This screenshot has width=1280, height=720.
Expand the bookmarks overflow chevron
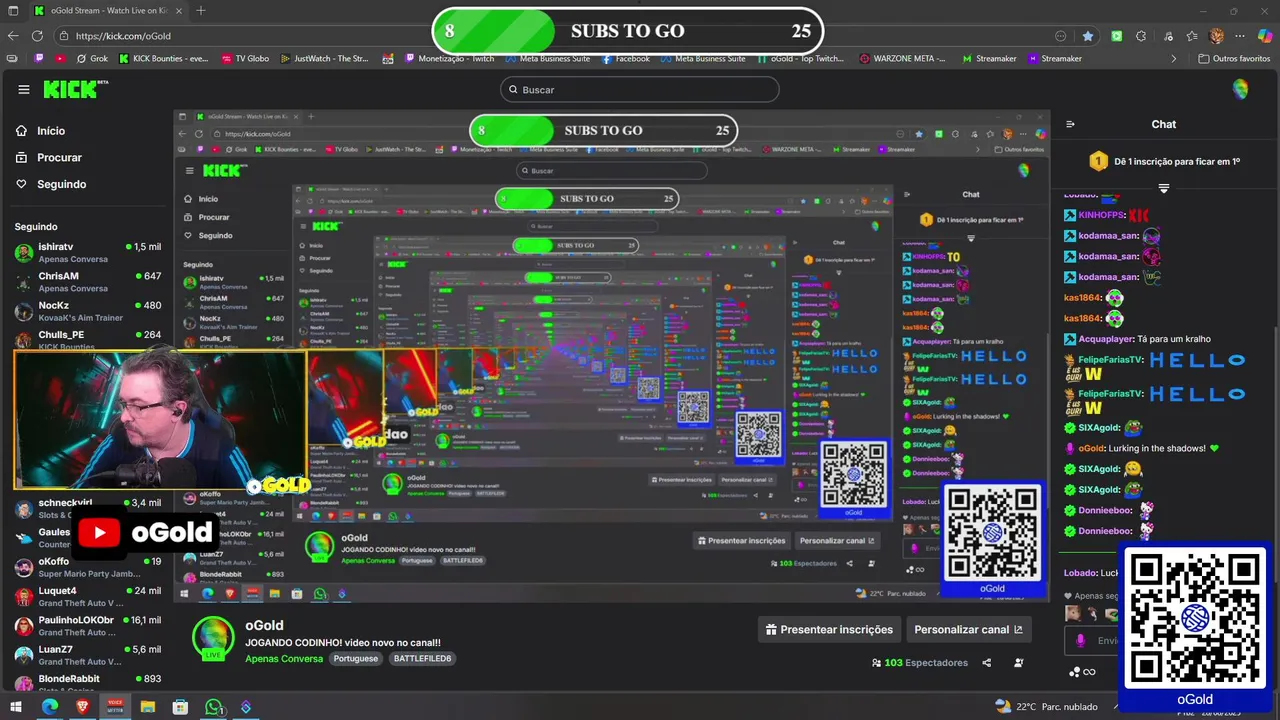coord(1174,58)
